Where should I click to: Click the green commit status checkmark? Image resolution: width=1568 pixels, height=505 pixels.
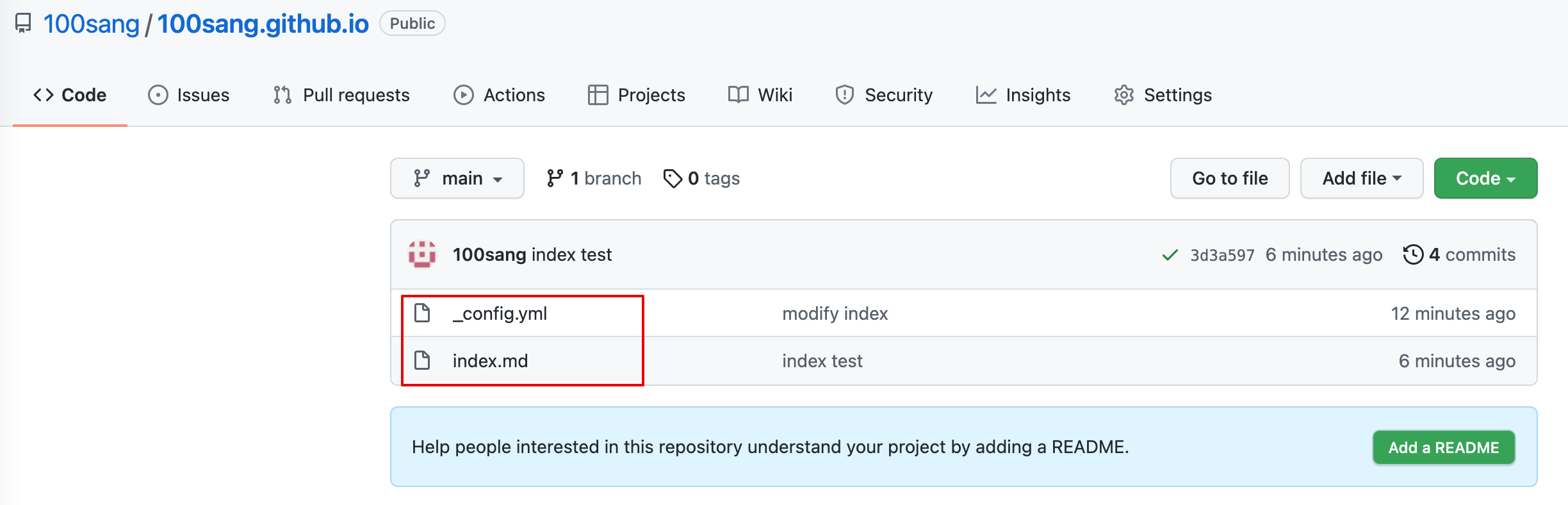[1170, 255]
